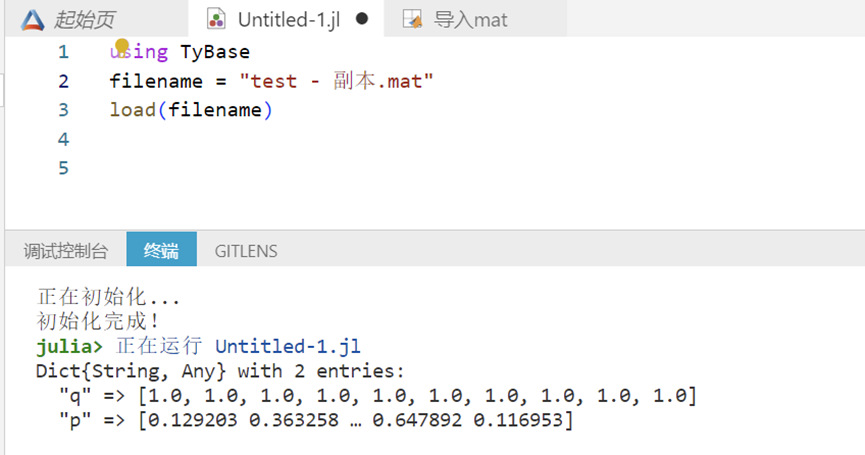Click the load function call on line 3
865x455 pixels.
[x=191, y=110]
